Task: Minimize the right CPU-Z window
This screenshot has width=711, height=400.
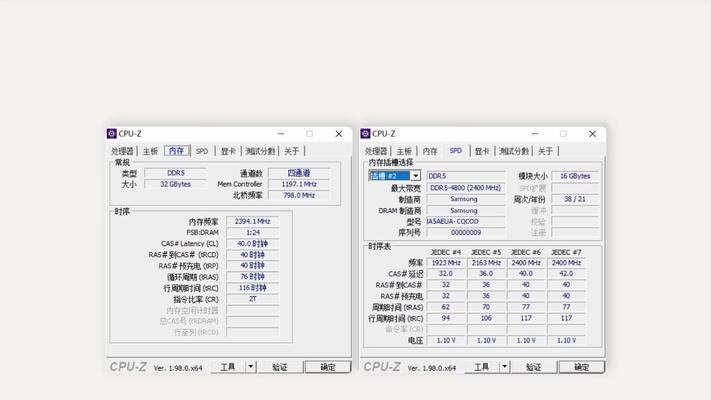Action: pos(535,134)
